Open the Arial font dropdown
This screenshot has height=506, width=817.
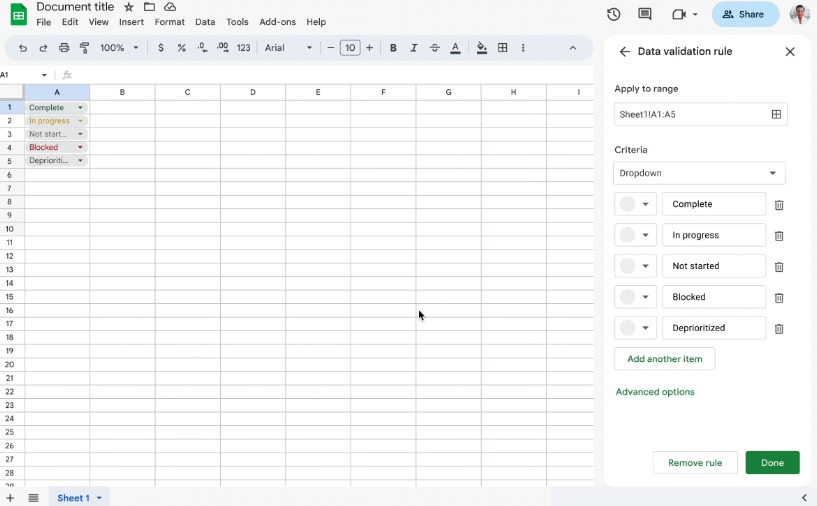click(288, 48)
